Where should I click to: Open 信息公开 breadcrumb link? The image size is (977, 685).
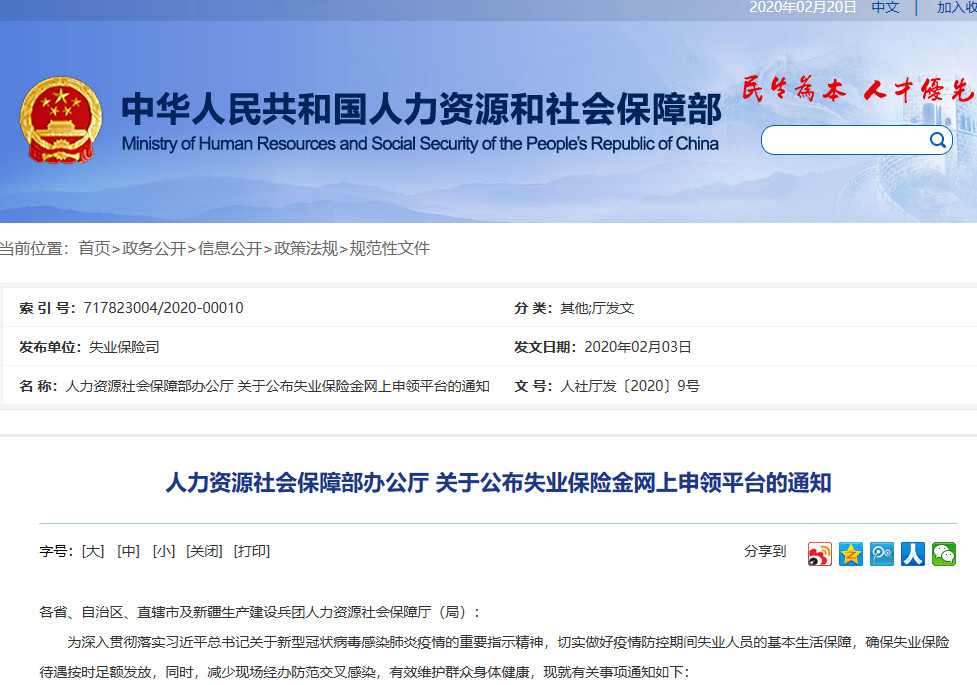[x=230, y=248]
